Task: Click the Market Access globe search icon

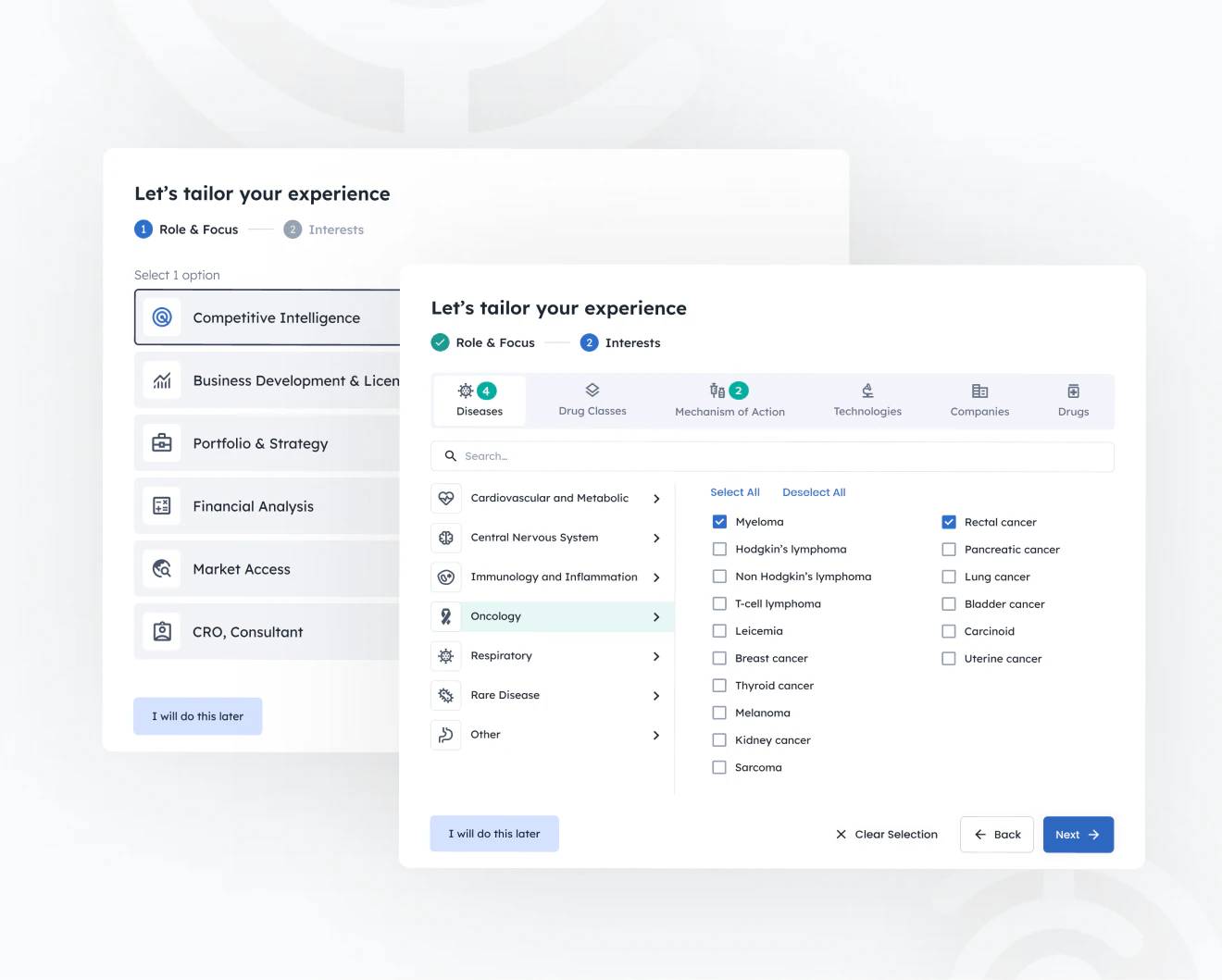Action: click(162, 569)
